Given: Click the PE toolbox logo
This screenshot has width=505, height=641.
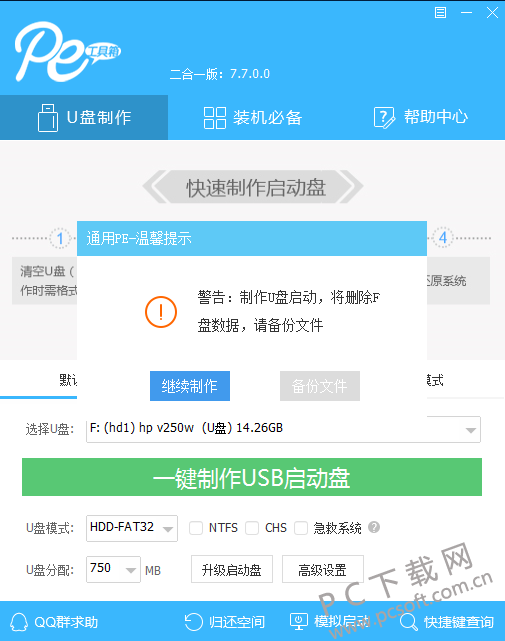Looking at the screenshot, I should [68, 51].
